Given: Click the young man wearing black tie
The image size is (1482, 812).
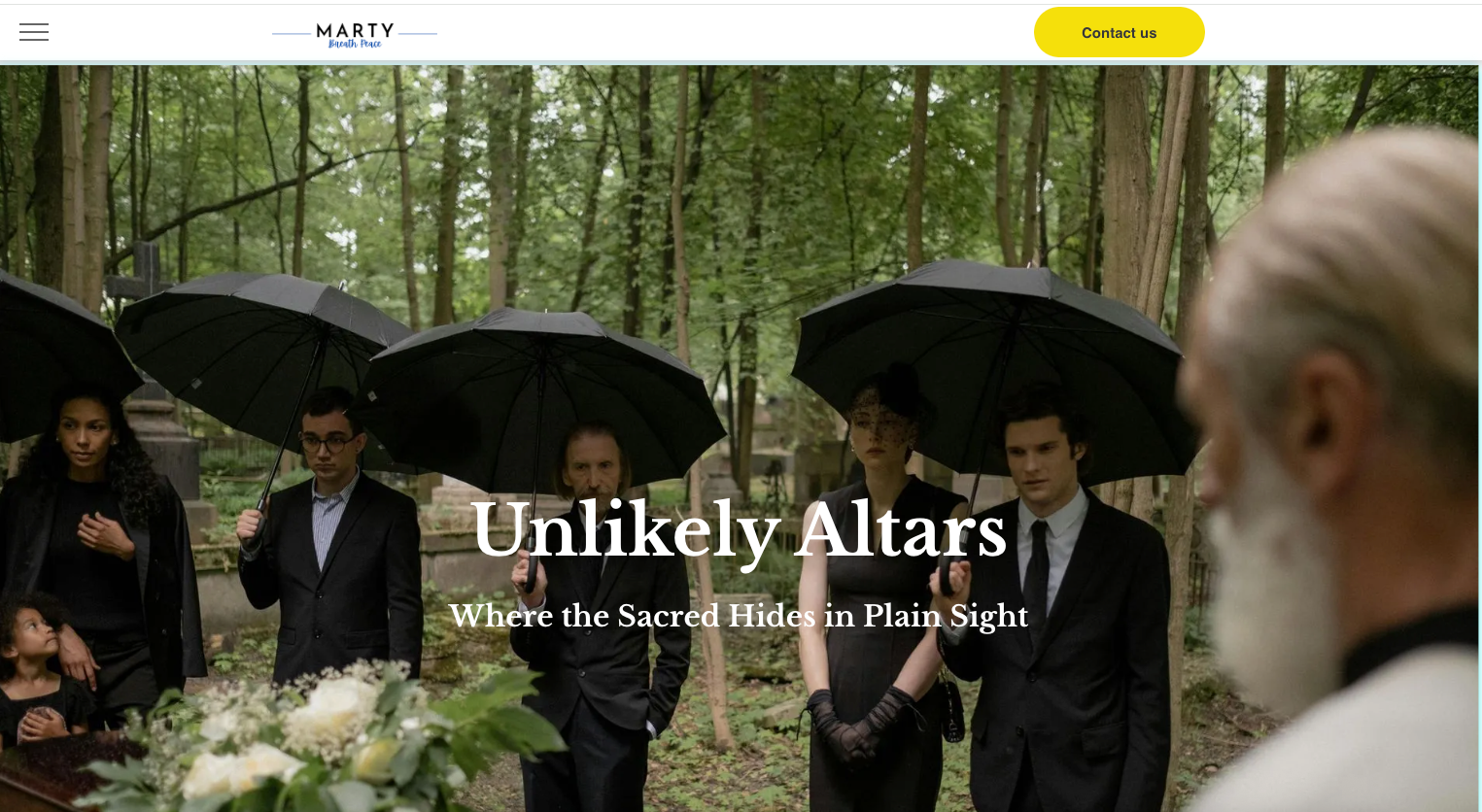Looking at the screenshot, I should click(1050, 602).
